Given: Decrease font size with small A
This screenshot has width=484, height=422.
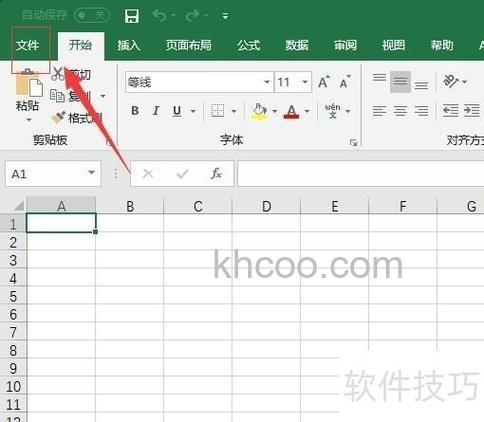Looking at the screenshot, I should (x=345, y=82).
